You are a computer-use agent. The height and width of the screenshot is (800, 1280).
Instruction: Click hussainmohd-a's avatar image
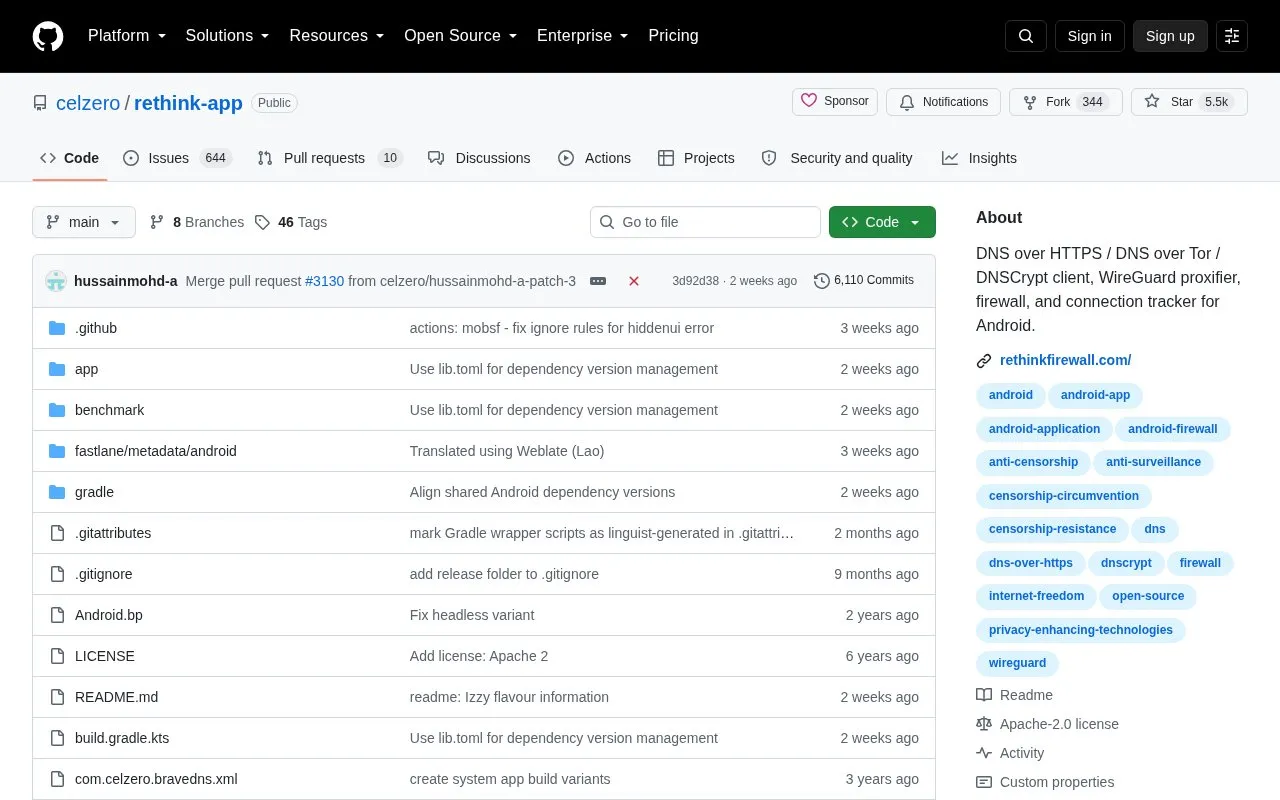click(56, 281)
